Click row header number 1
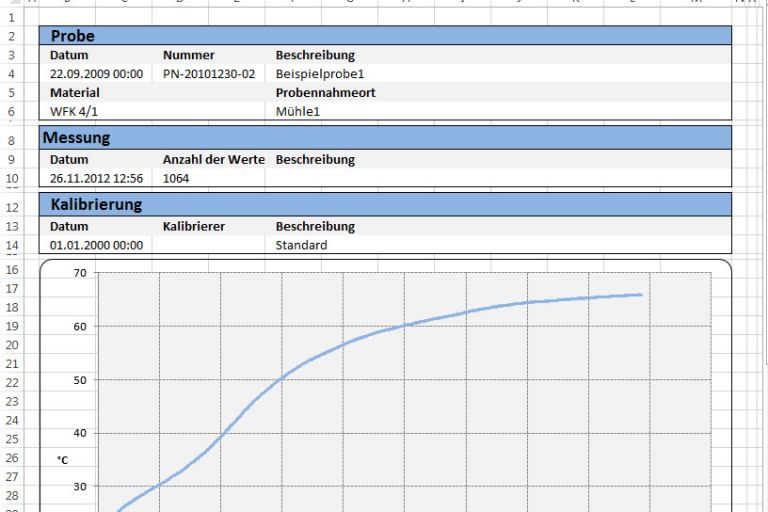768x512 pixels. [12, 18]
